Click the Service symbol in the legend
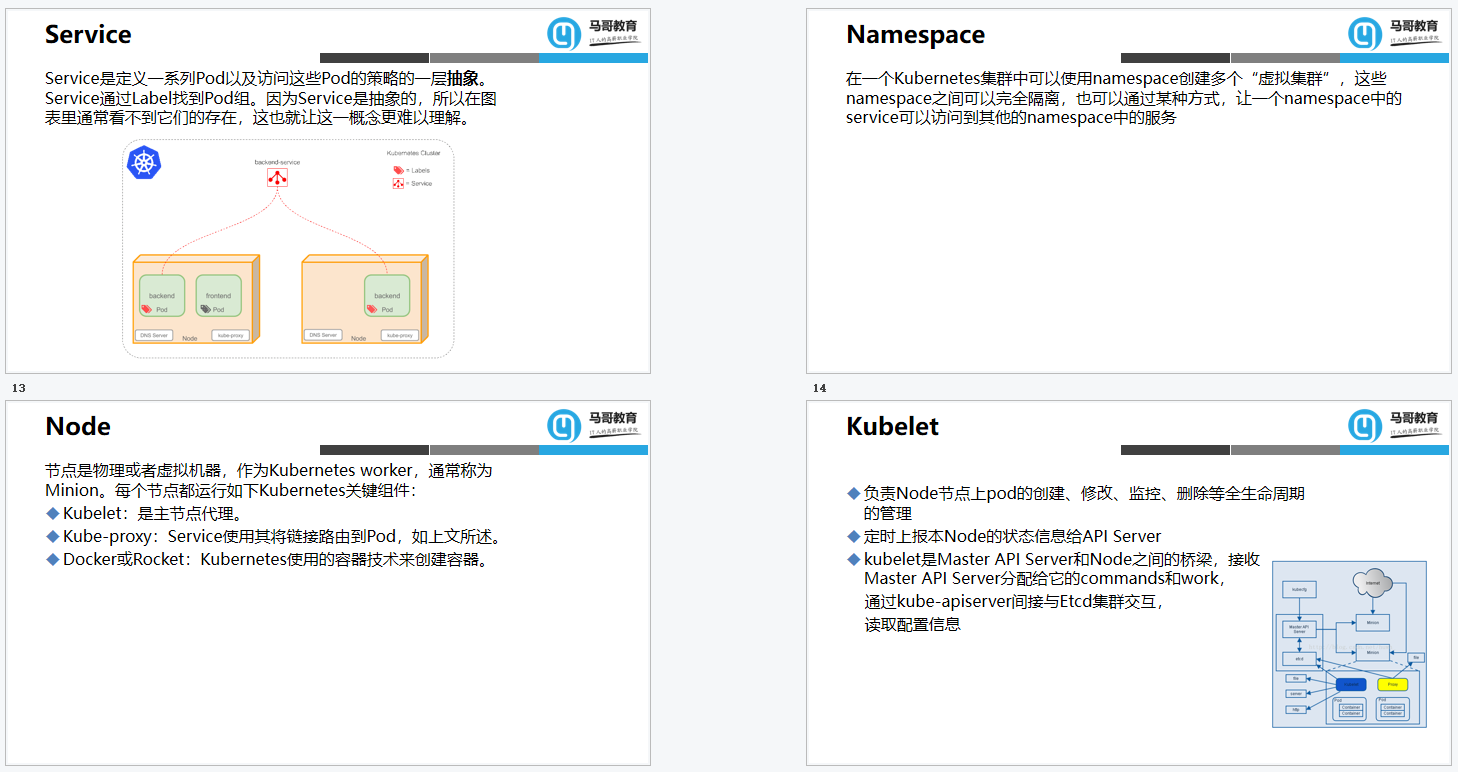1458x772 pixels. click(x=398, y=183)
